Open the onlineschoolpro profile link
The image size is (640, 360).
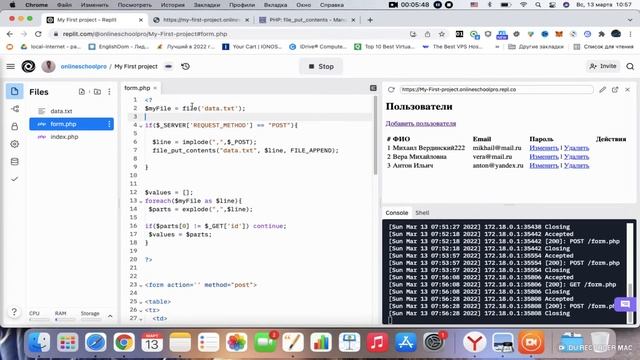coord(84,66)
